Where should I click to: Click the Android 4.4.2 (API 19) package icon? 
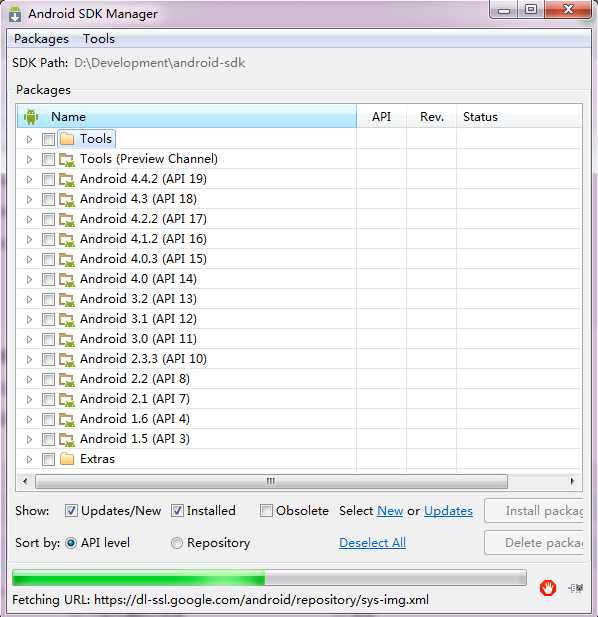click(x=67, y=179)
